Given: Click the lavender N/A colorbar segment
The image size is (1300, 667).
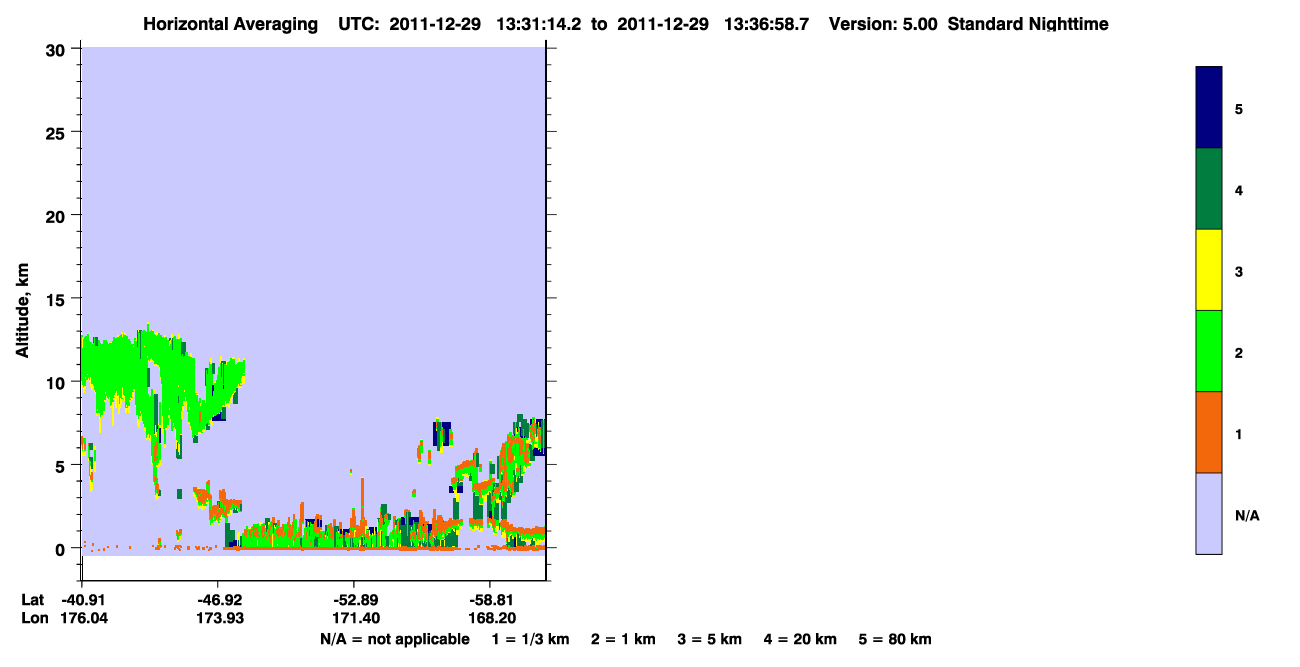Looking at the screenshot, I should 1209,513.
